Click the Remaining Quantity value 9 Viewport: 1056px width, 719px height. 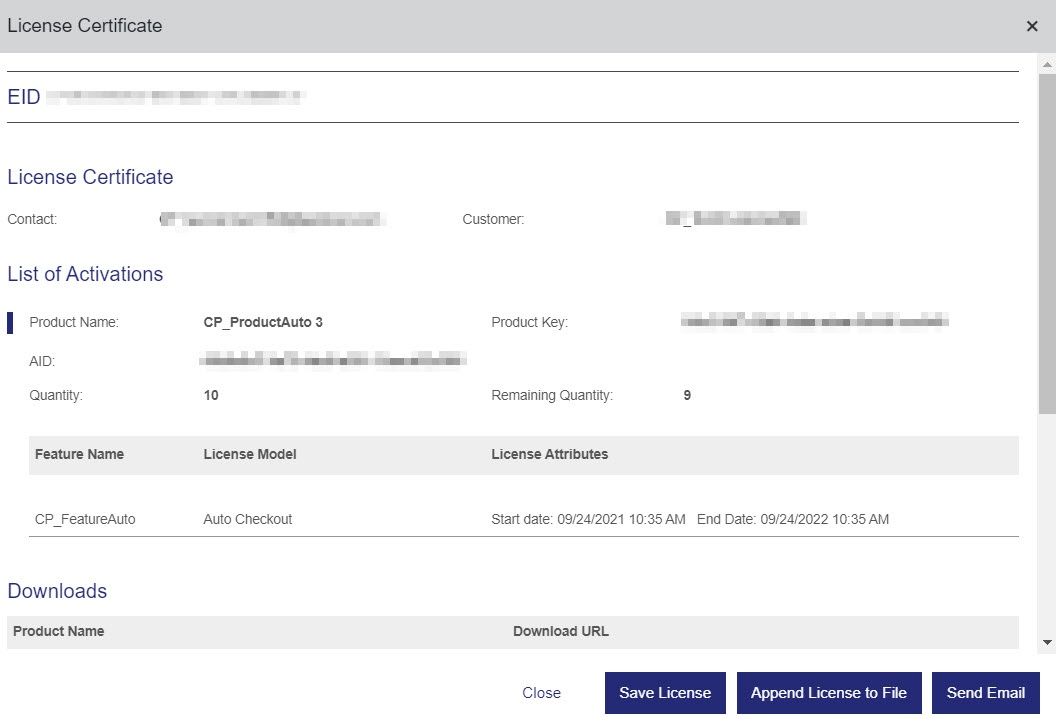tap(687, 395)
